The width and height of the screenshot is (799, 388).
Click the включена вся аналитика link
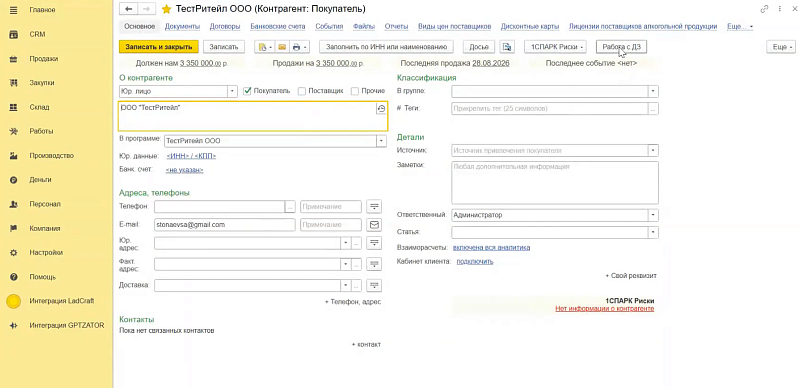(491, 248)
